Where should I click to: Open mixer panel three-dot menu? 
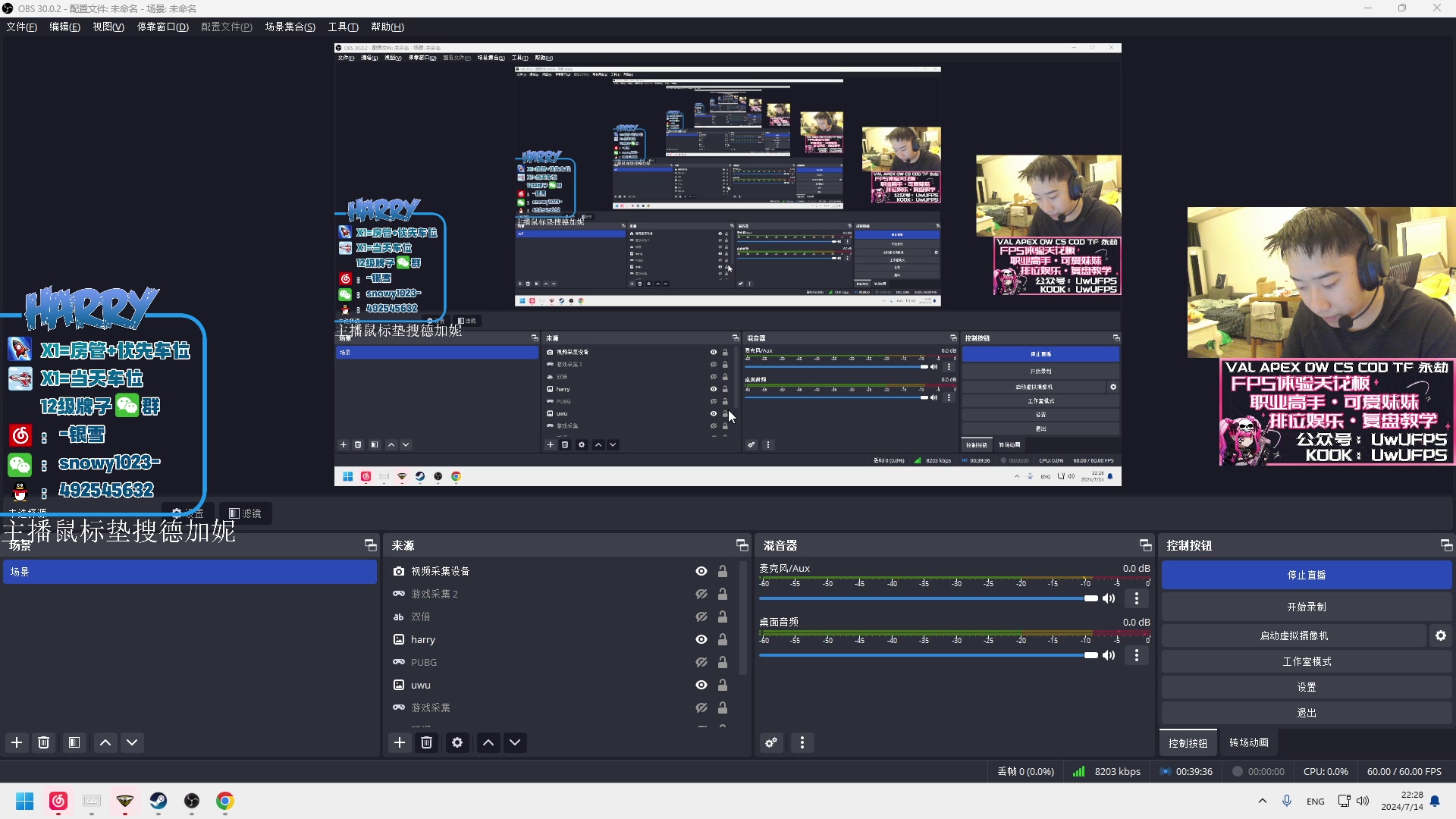point(802,742)
